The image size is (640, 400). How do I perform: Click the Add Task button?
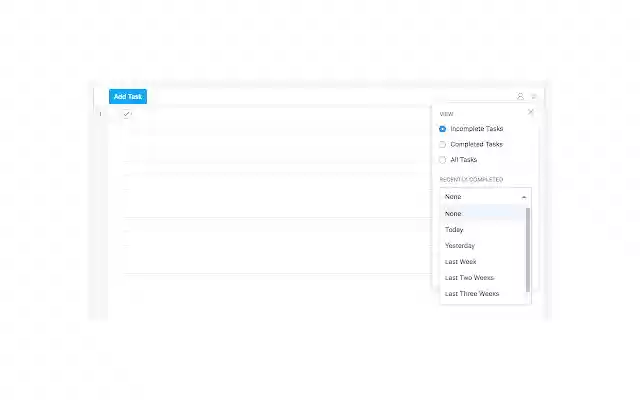coord(128,96)
